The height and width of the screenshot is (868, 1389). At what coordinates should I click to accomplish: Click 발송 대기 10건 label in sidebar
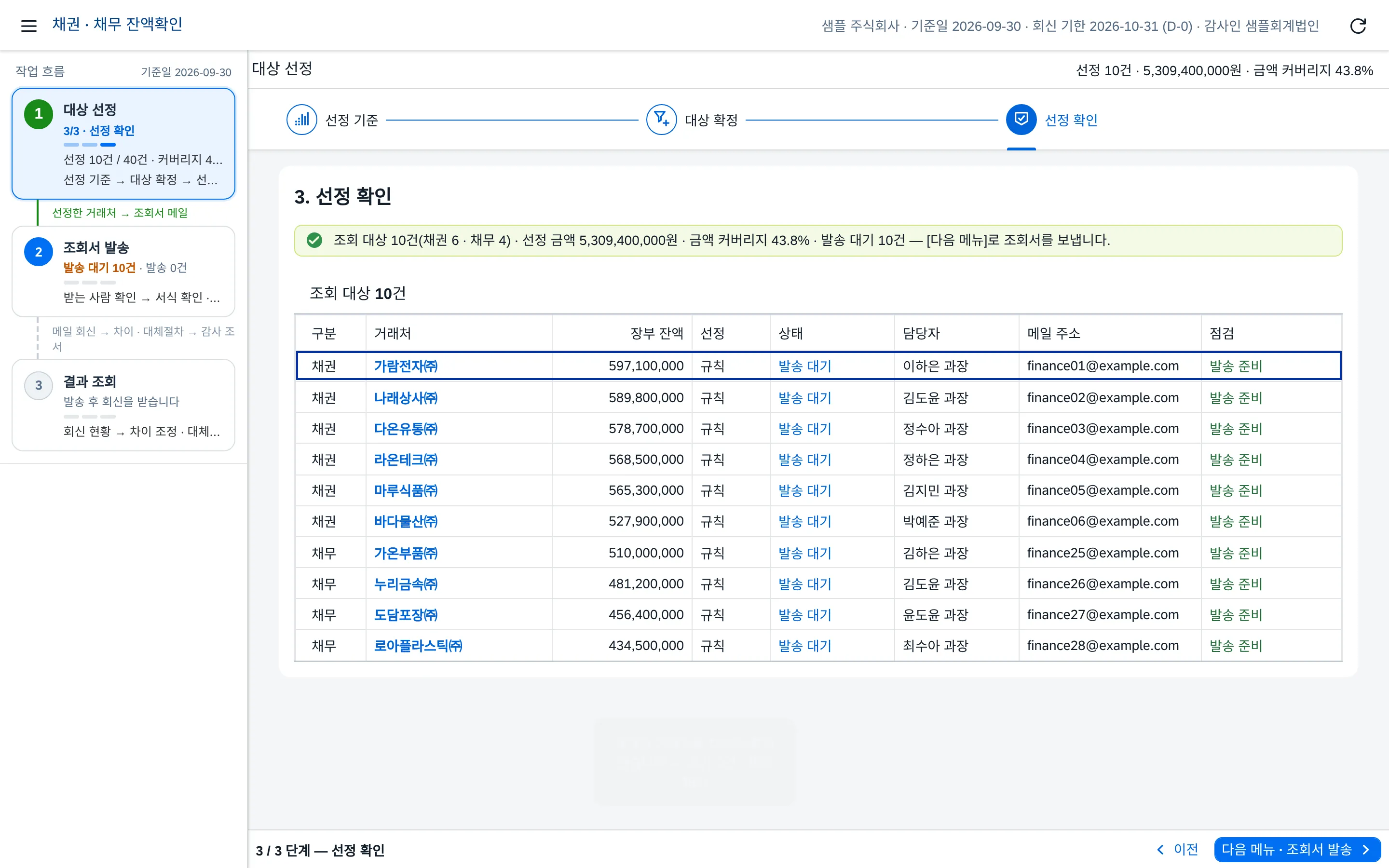pos(99,268)
